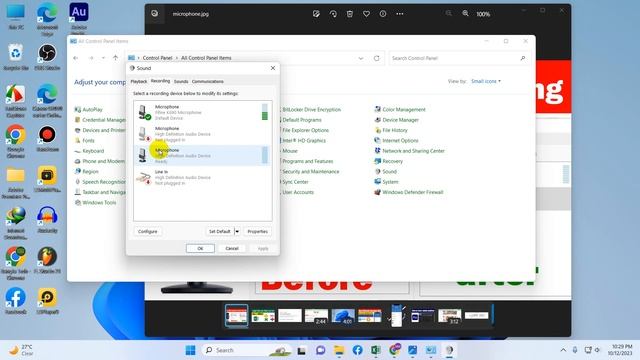Open the Sound link in Control Panel
The height and width of the screenshot is (360, 640).
(x=389, y=171)
